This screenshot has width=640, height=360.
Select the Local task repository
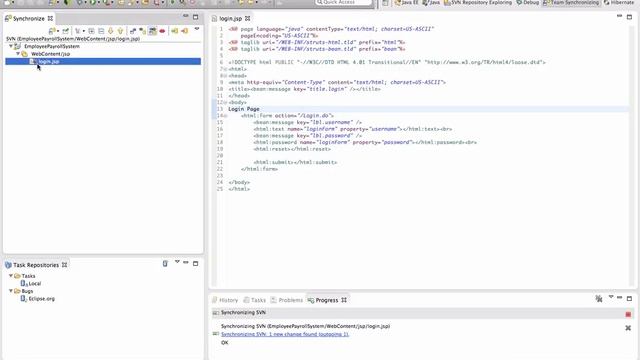tap(35, 283)
